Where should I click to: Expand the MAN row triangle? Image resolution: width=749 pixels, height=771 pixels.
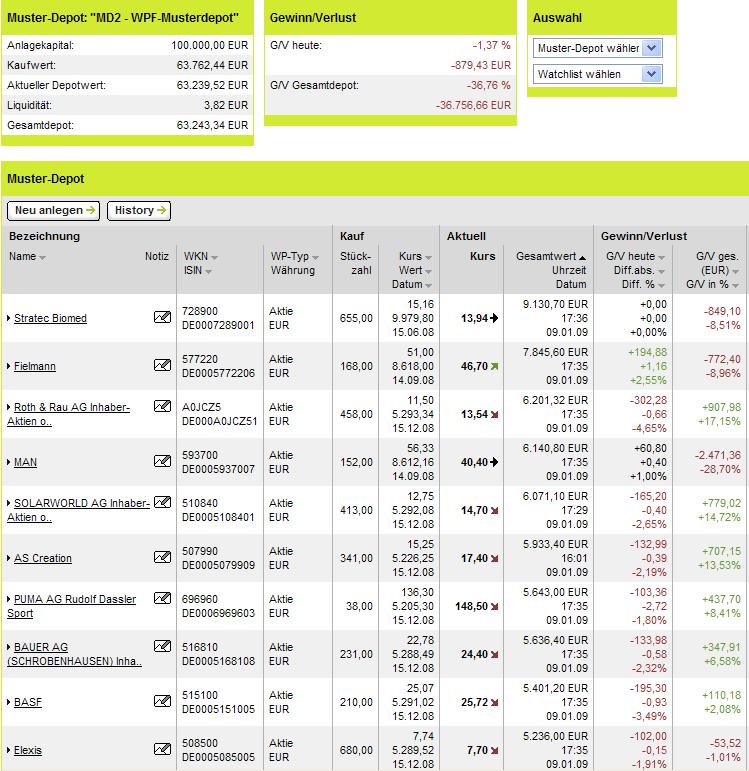(9, 462)
